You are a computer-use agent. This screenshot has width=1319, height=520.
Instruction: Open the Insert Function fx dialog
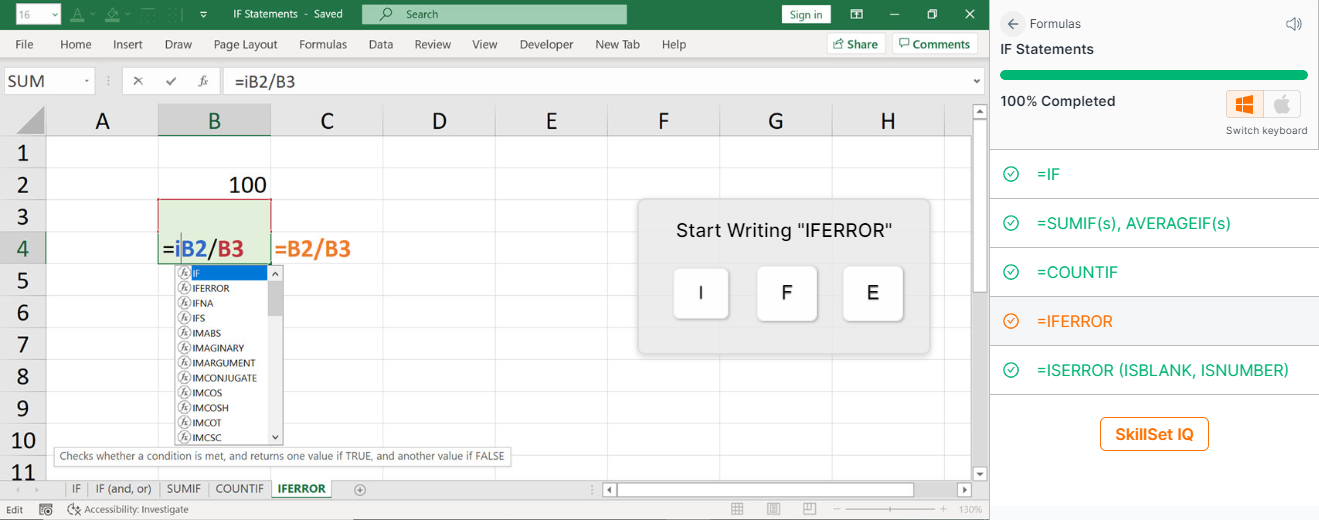(x=203, y=82)
